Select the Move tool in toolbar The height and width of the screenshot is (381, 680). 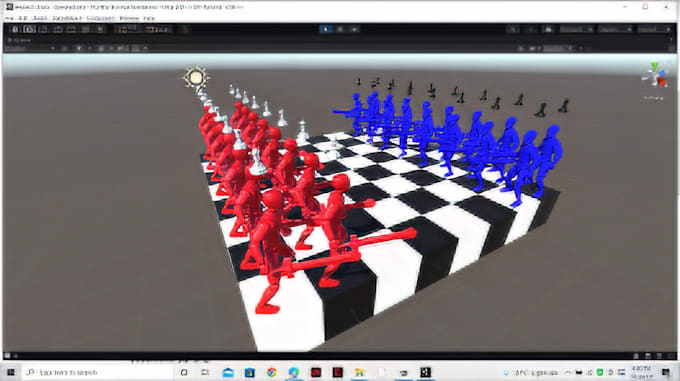(x=29, y=29)
